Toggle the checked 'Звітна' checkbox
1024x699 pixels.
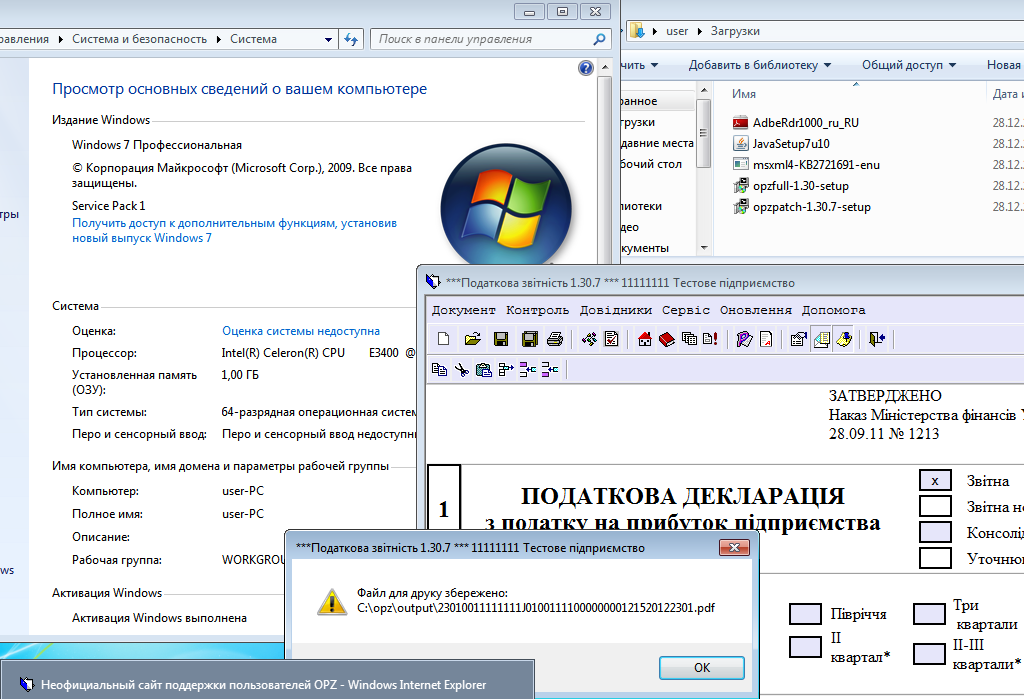pyautogui.click(x=934, y=480)
